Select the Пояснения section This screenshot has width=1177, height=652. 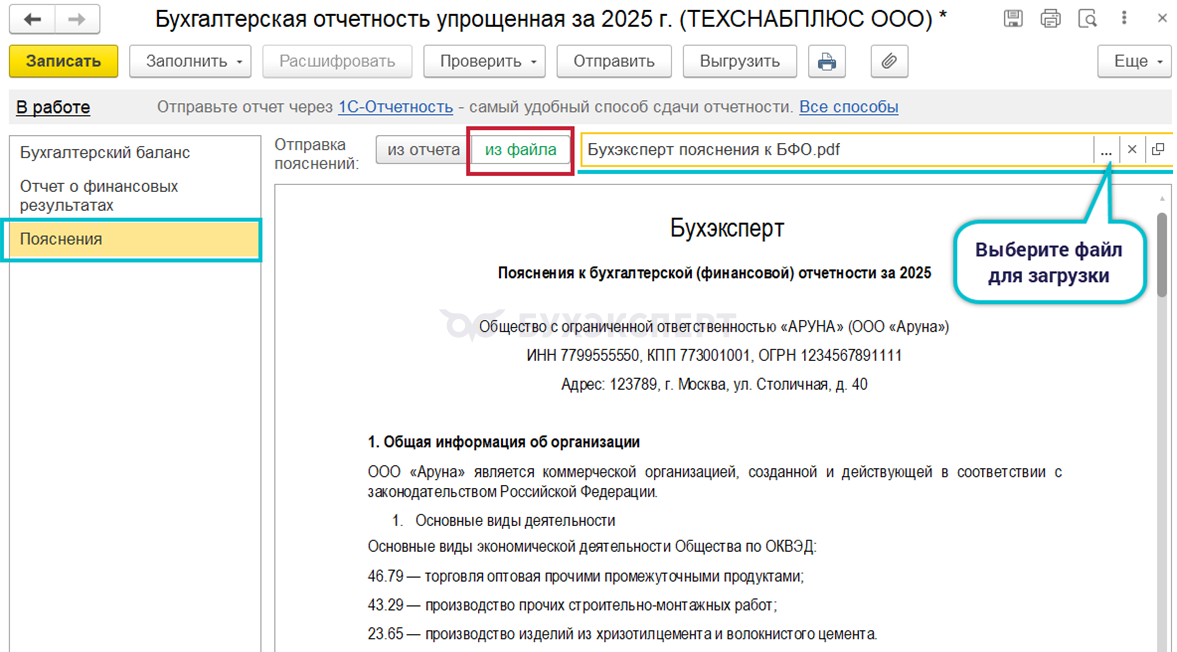click(x=133, y=239)
